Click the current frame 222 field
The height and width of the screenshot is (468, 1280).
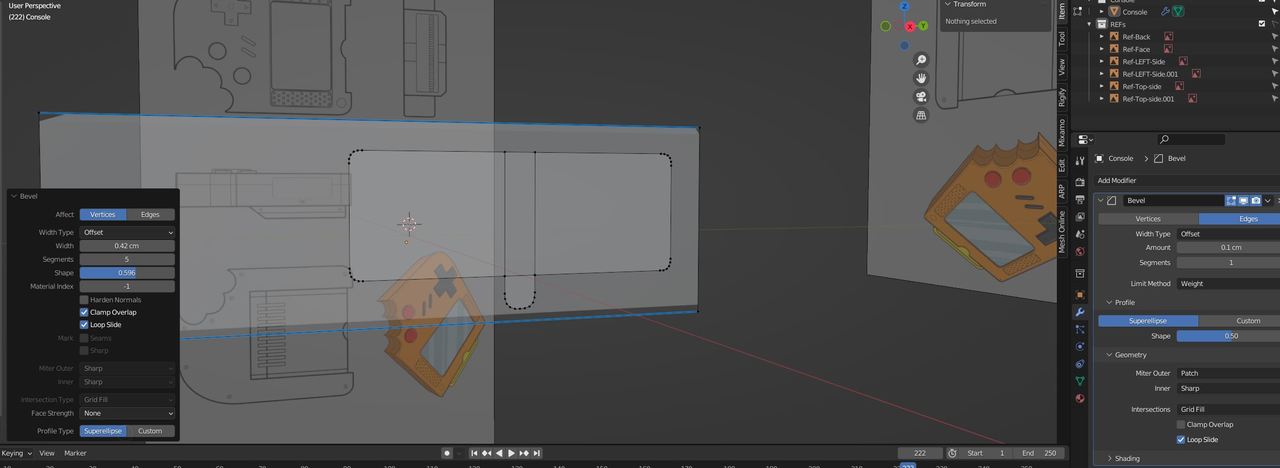pos(920,453)
